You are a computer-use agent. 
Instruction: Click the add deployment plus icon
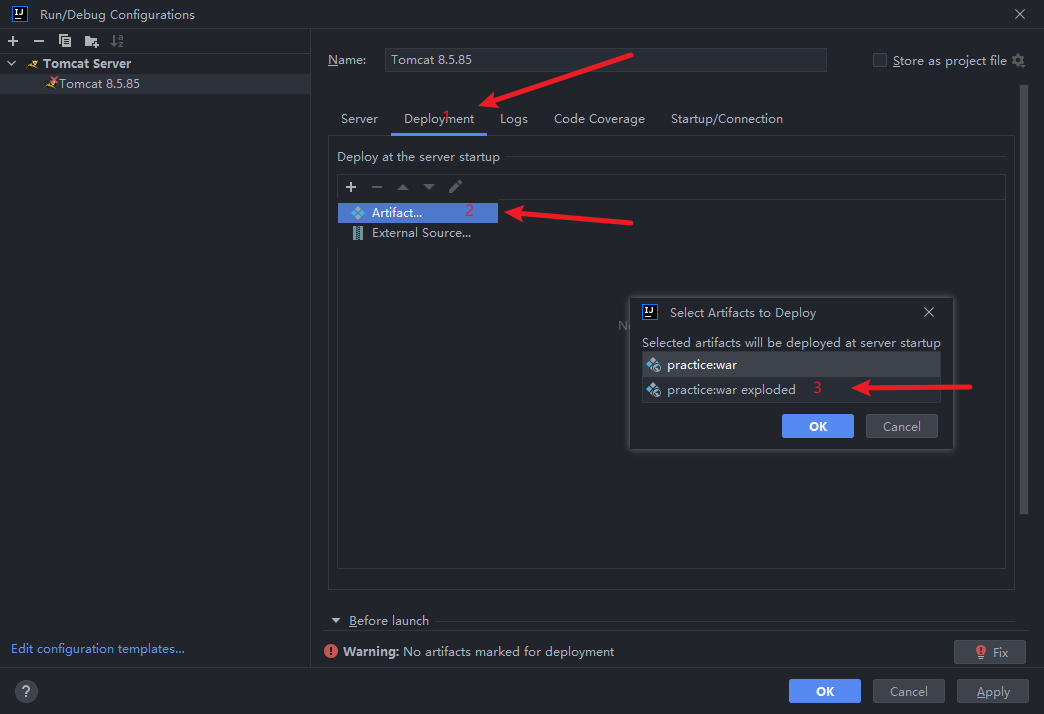coord(351,187)
